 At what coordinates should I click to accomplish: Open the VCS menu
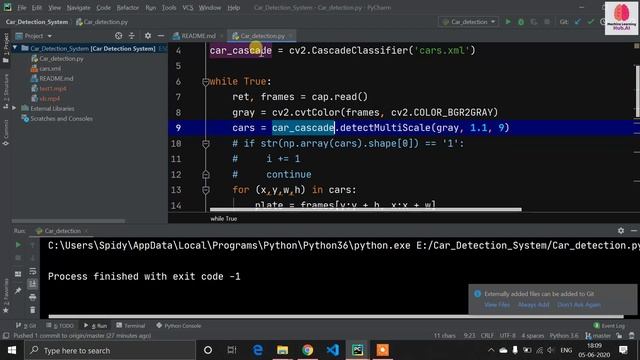point(188,7)
